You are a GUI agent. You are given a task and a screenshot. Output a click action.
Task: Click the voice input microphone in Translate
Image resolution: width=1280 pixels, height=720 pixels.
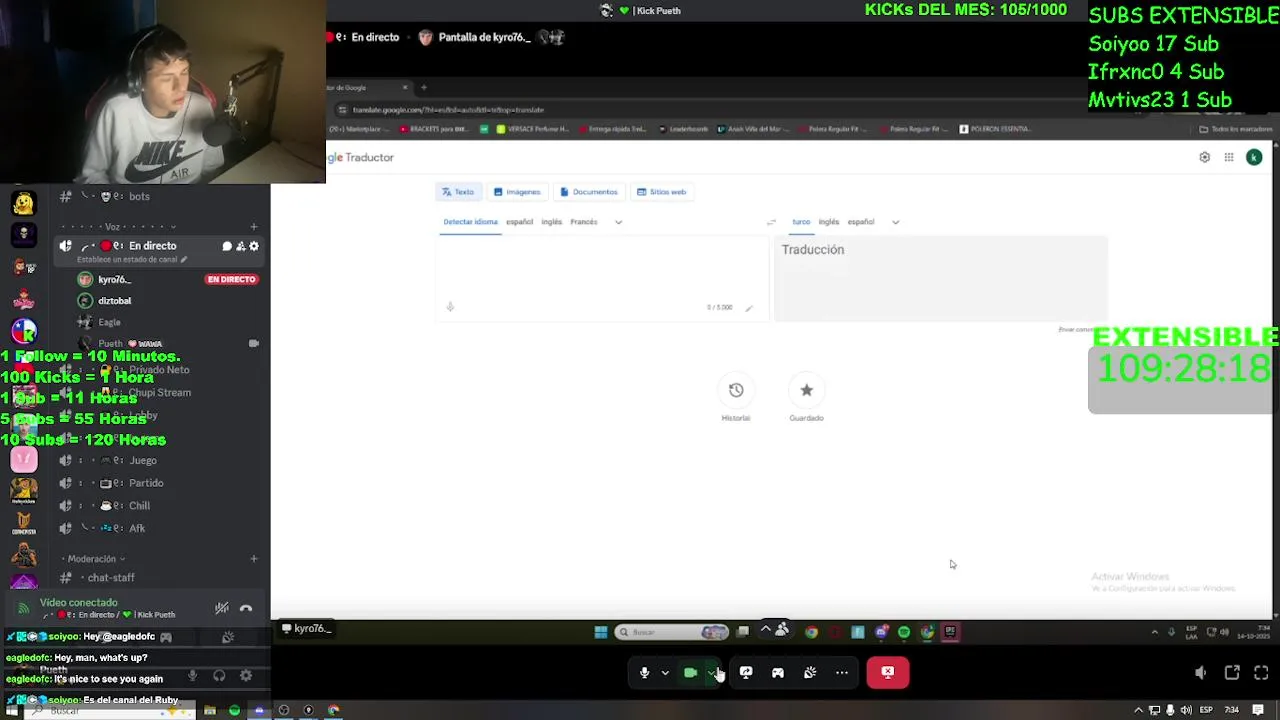pyautogui.click(x=450, y=307)
